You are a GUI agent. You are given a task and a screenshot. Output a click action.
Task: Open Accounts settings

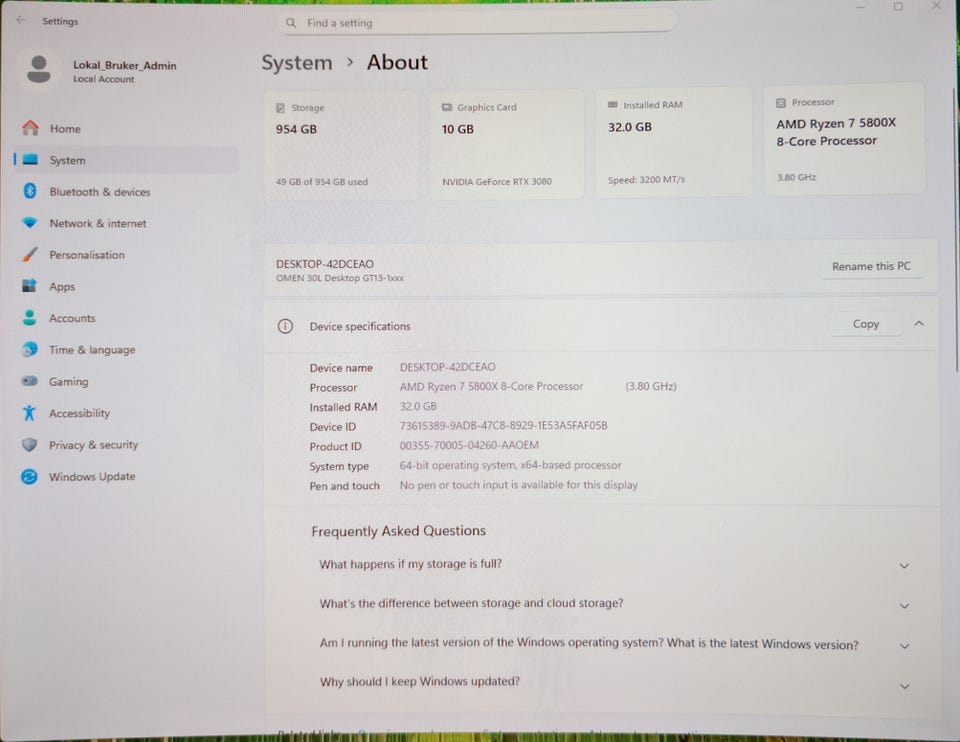point(126,318)
